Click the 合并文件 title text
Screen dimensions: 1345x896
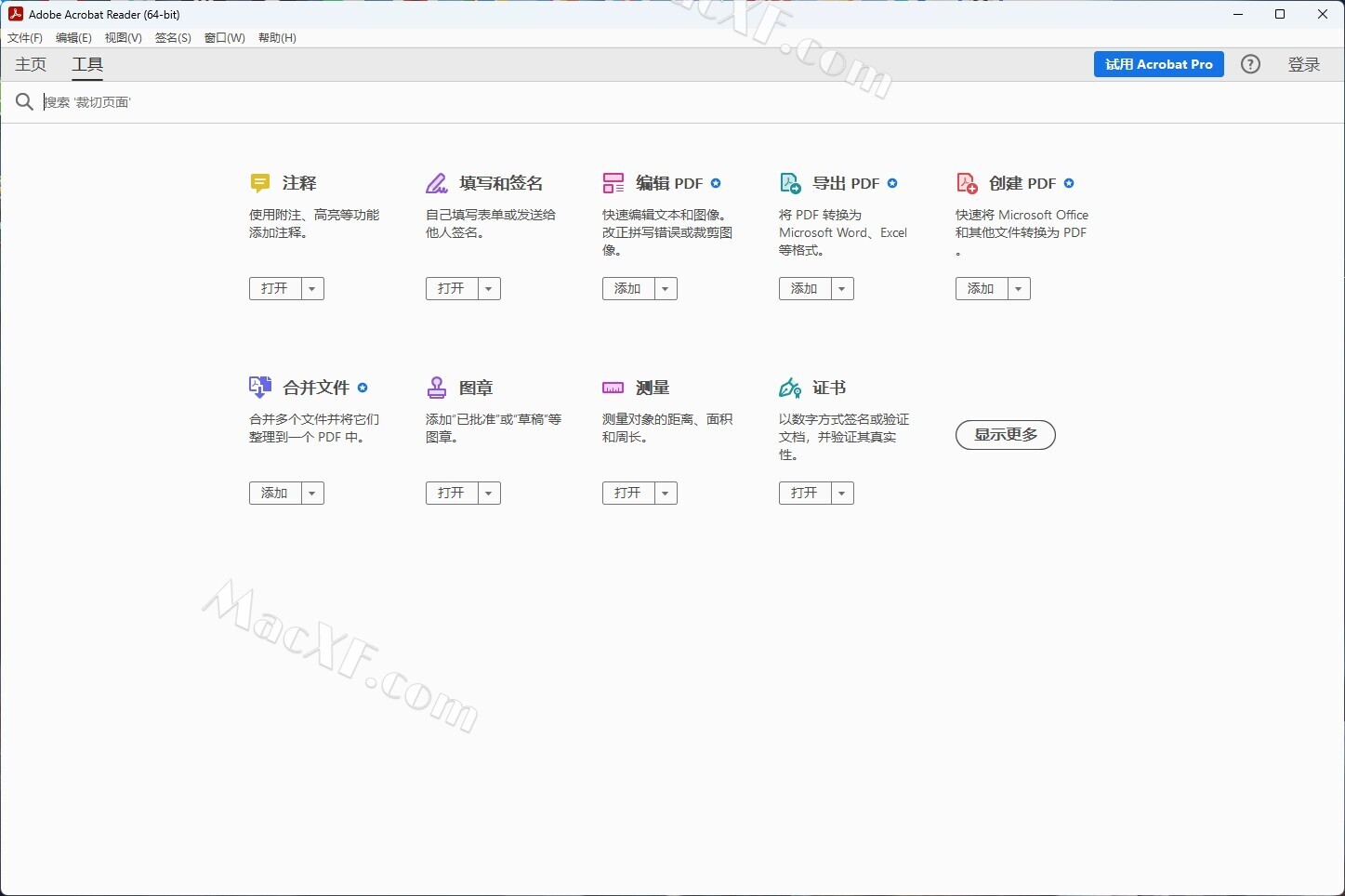(316, 388)
